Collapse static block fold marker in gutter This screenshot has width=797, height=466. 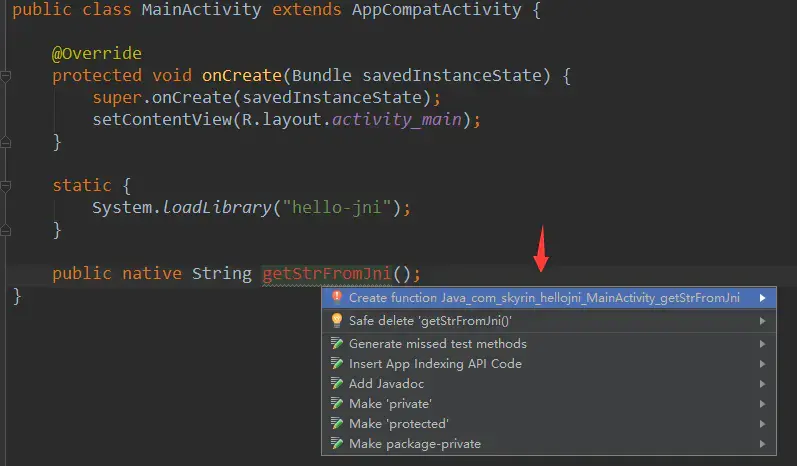pos(6,187)
